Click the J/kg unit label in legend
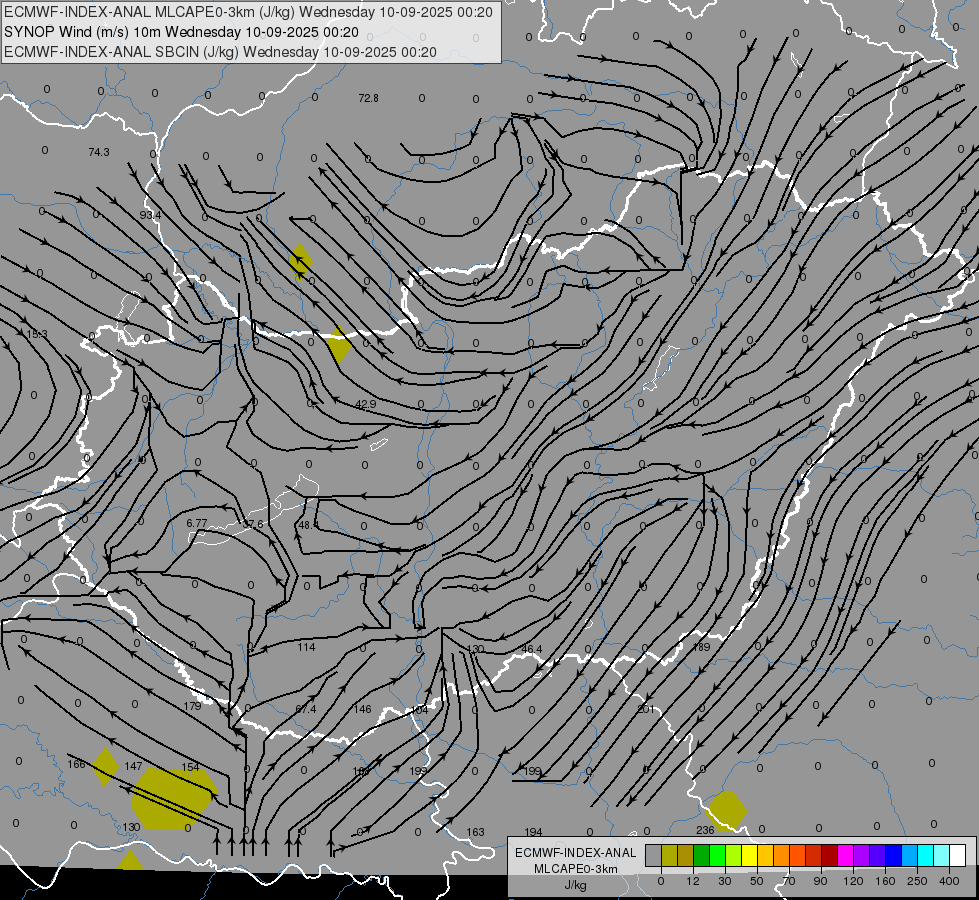The height and width of the screenshot is (900, 979). [x=575, y=885]
